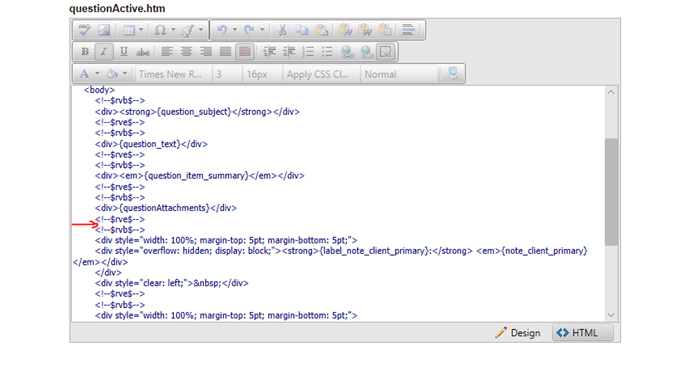Toggle italic formatting
692x379 pixels.
point(104,52)
